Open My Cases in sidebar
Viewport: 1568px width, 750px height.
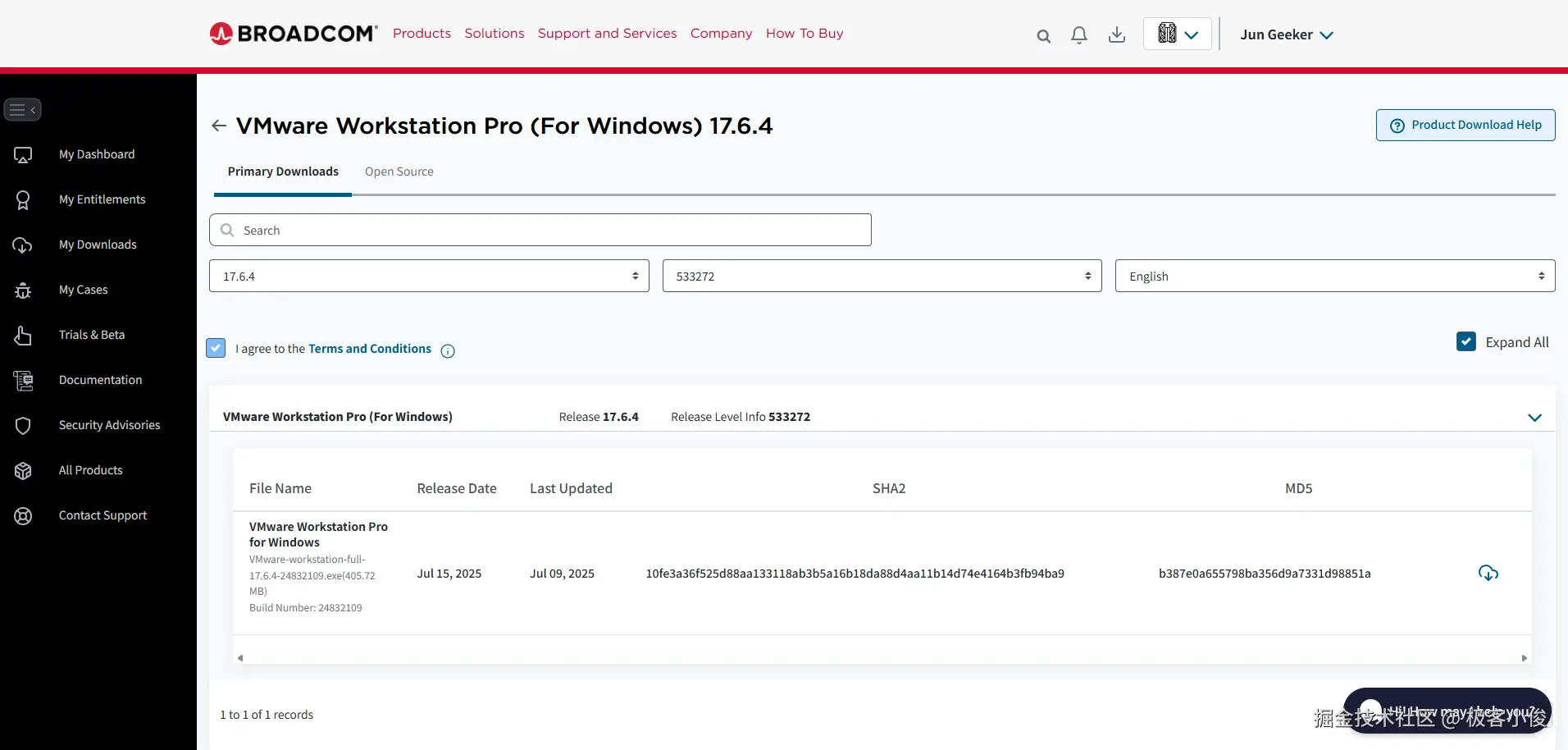coord(83,290)
